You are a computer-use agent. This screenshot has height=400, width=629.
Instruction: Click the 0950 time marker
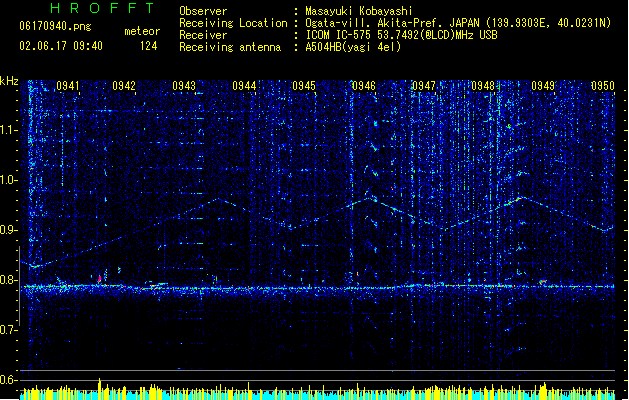[603, 86]
